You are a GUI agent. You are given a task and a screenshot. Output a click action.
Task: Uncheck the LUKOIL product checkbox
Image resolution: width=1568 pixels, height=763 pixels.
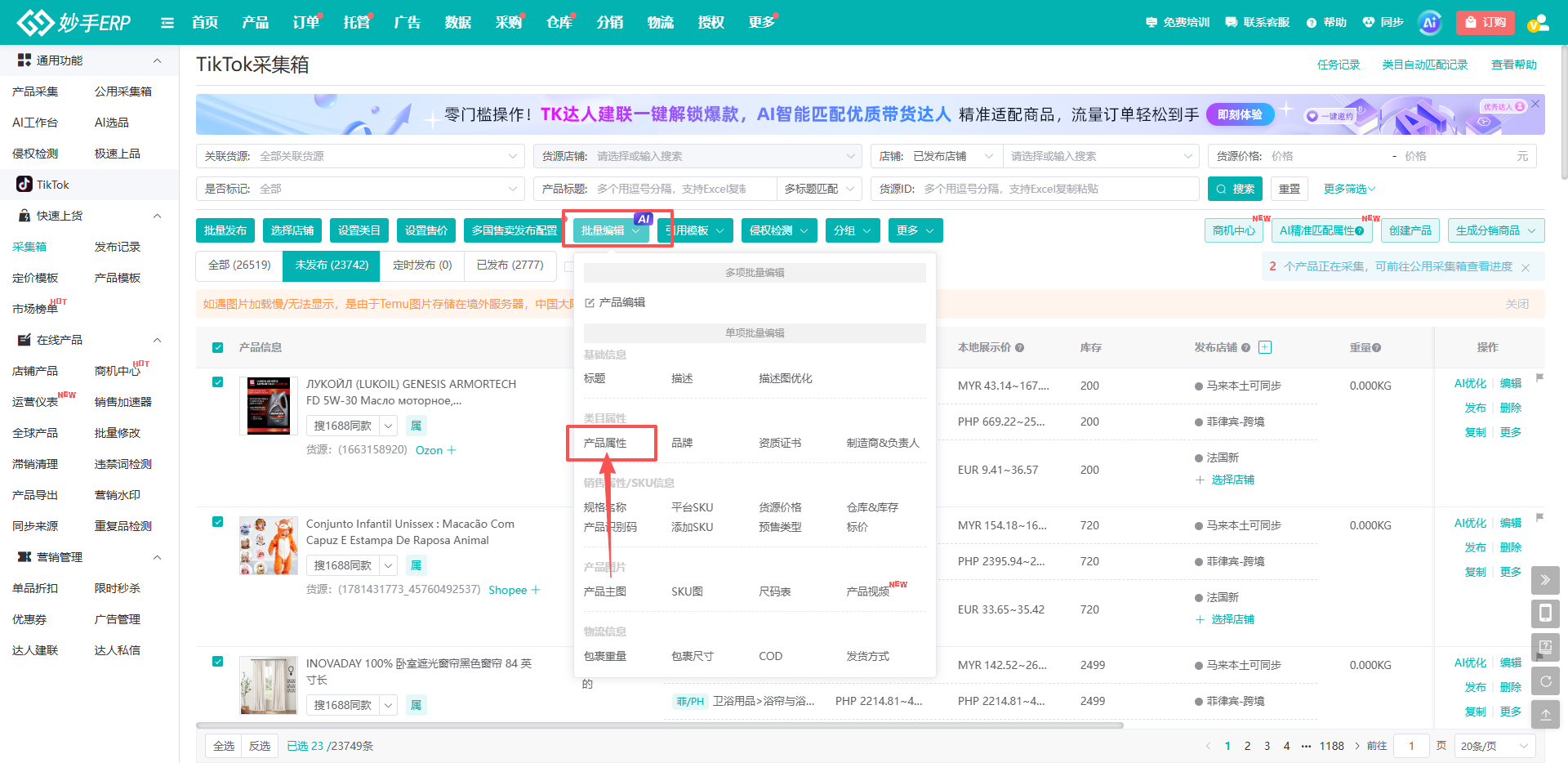click(x=218, y=381)
